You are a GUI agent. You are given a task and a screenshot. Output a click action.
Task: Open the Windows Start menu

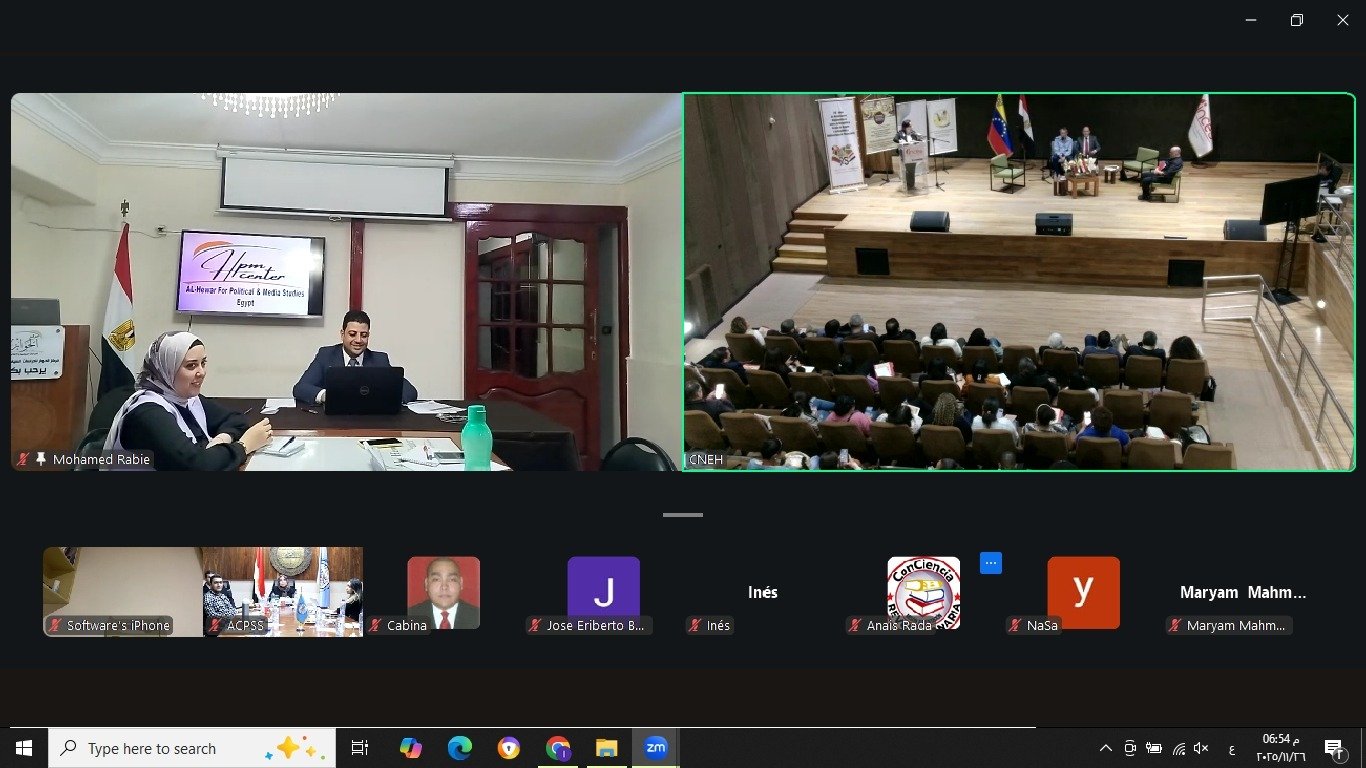click(x=24, y=748)
